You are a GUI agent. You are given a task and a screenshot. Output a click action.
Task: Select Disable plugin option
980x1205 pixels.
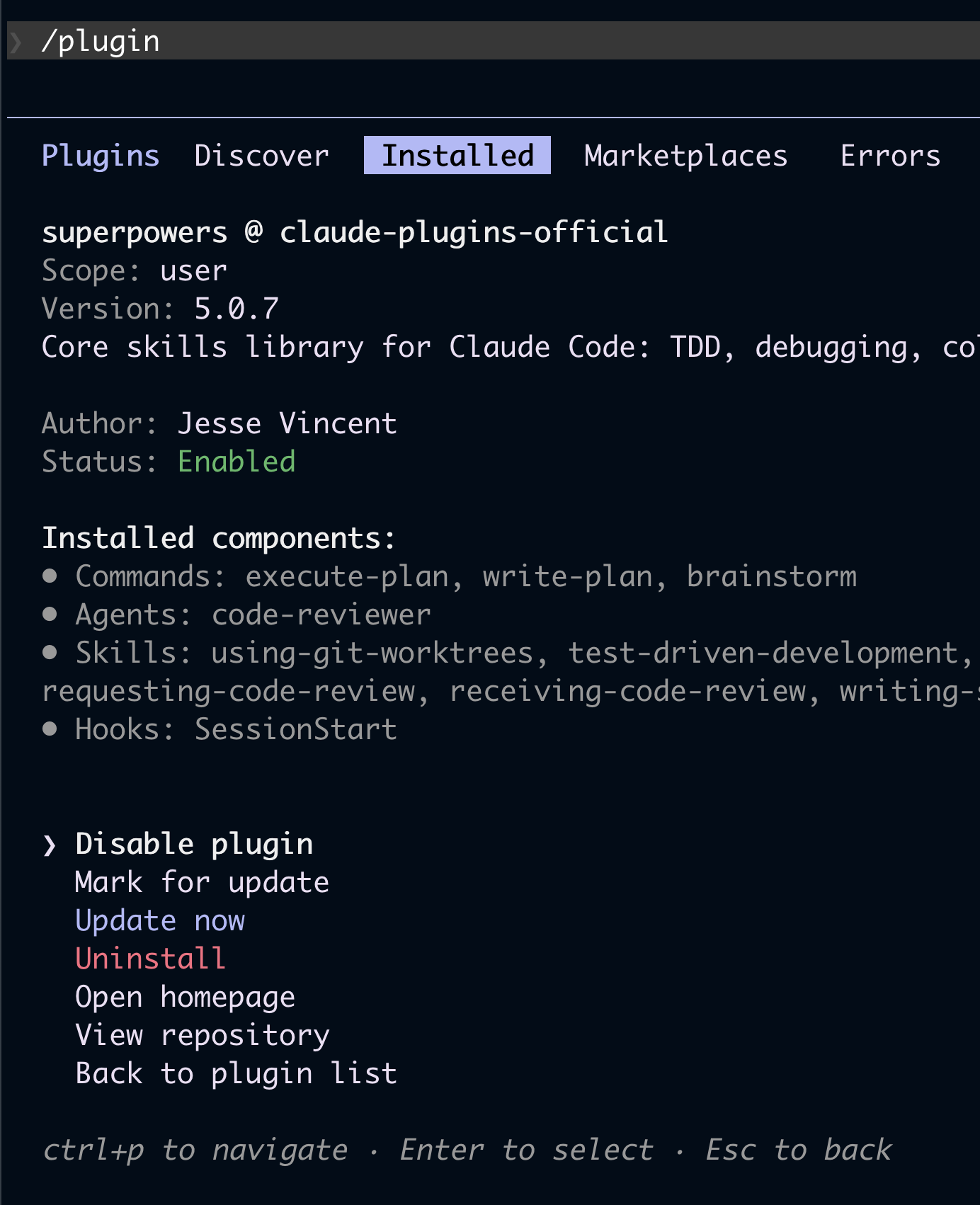pyautogui.click(x=194, y=844)
